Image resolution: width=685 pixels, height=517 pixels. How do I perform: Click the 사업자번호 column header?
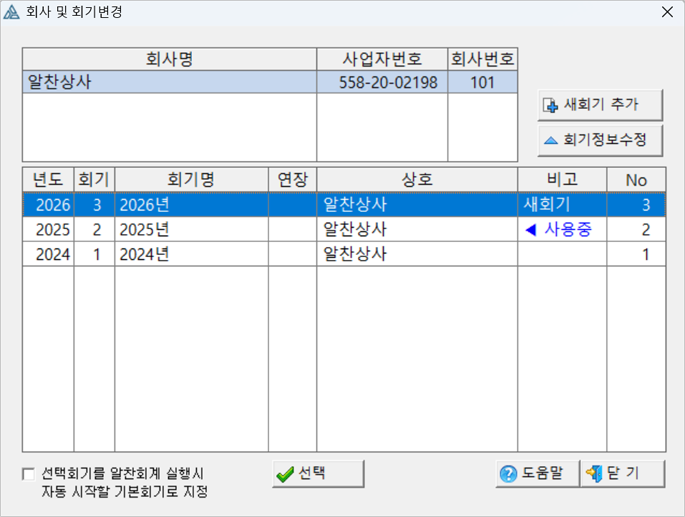pos(382,59)
